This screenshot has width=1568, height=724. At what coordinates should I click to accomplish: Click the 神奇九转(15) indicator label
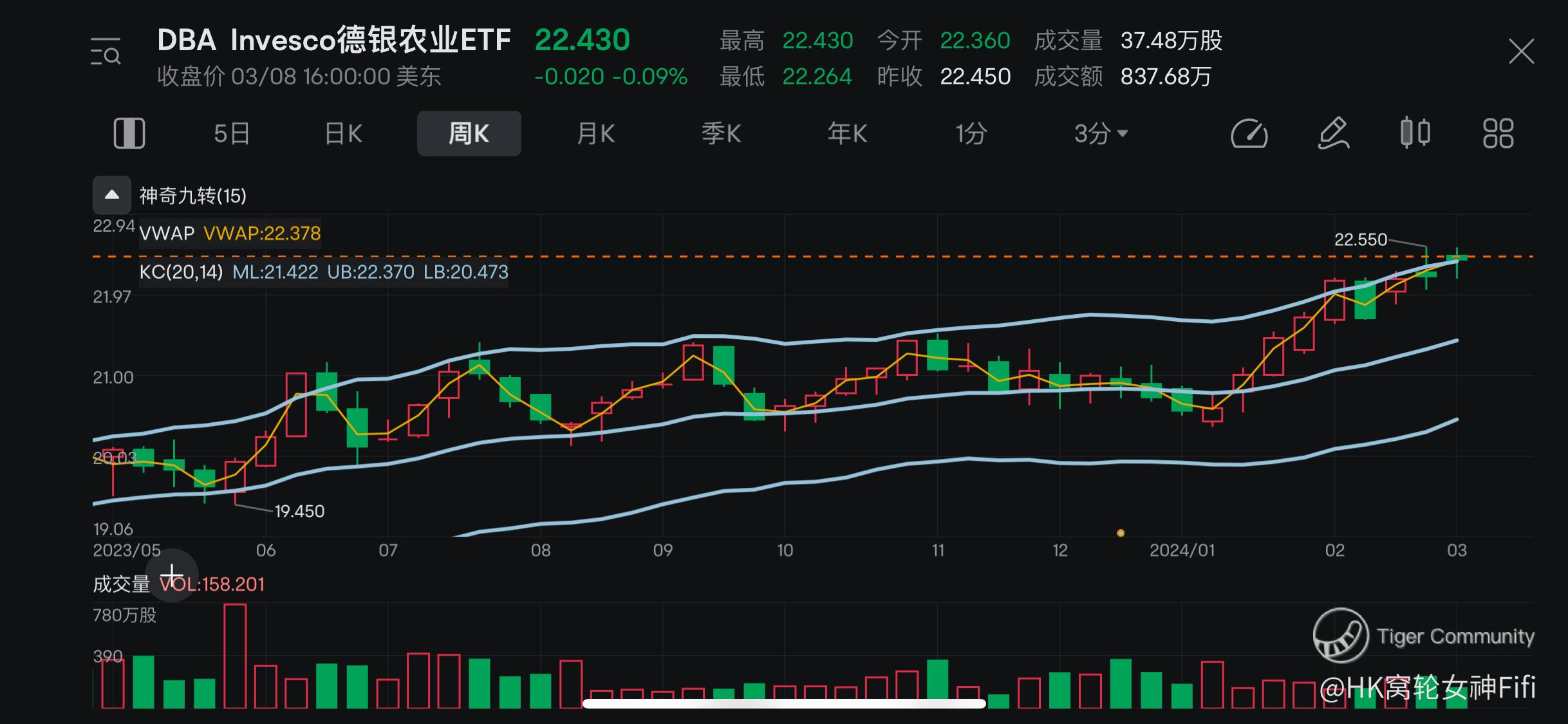[x=193, y=196]
